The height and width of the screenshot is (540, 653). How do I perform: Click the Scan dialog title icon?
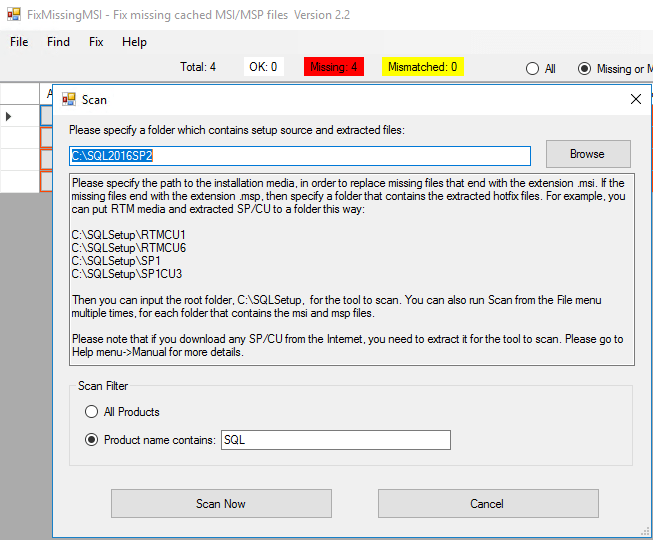click(x=69, y=100)
